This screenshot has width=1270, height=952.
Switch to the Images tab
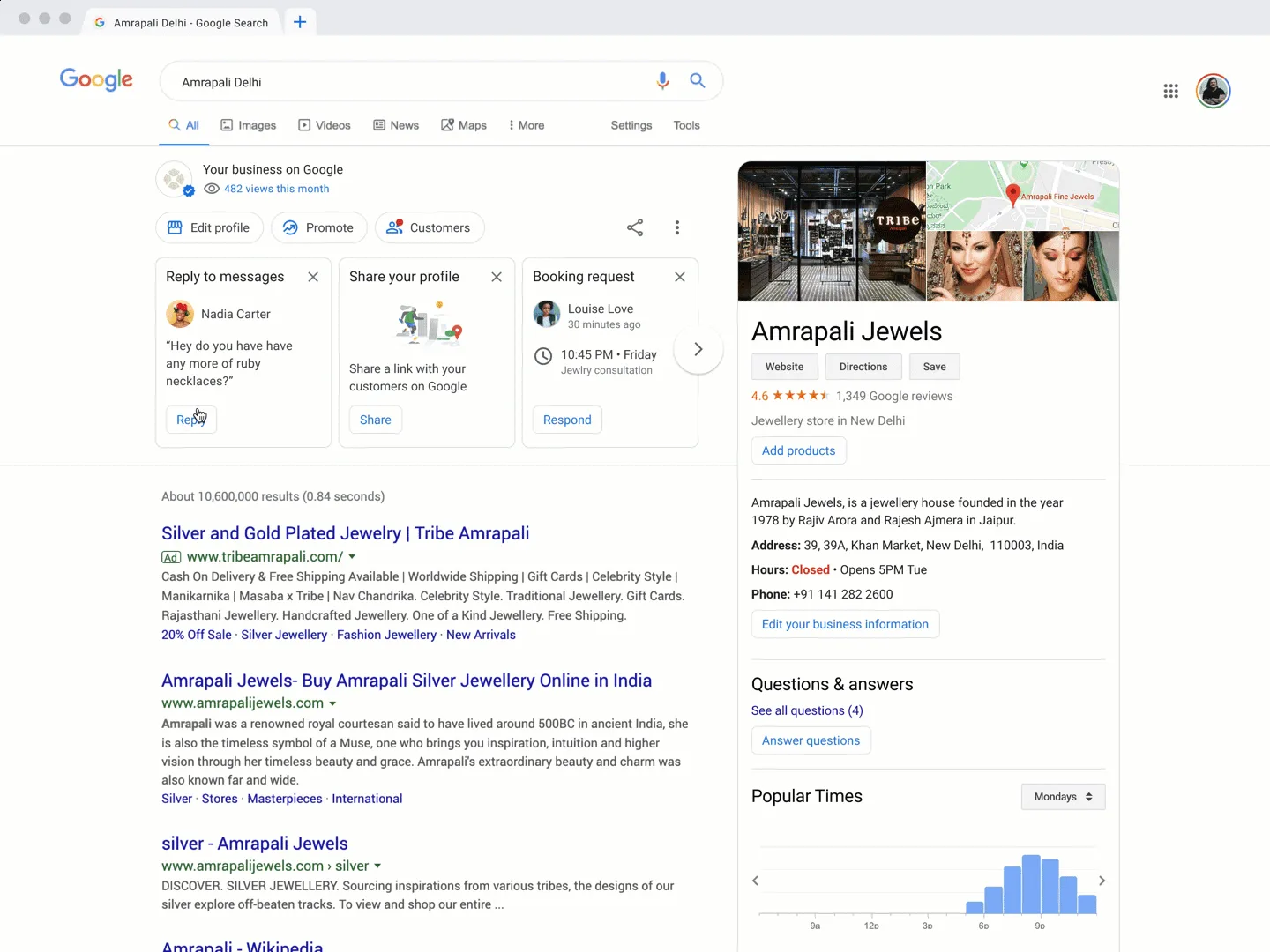click(249, 125)
